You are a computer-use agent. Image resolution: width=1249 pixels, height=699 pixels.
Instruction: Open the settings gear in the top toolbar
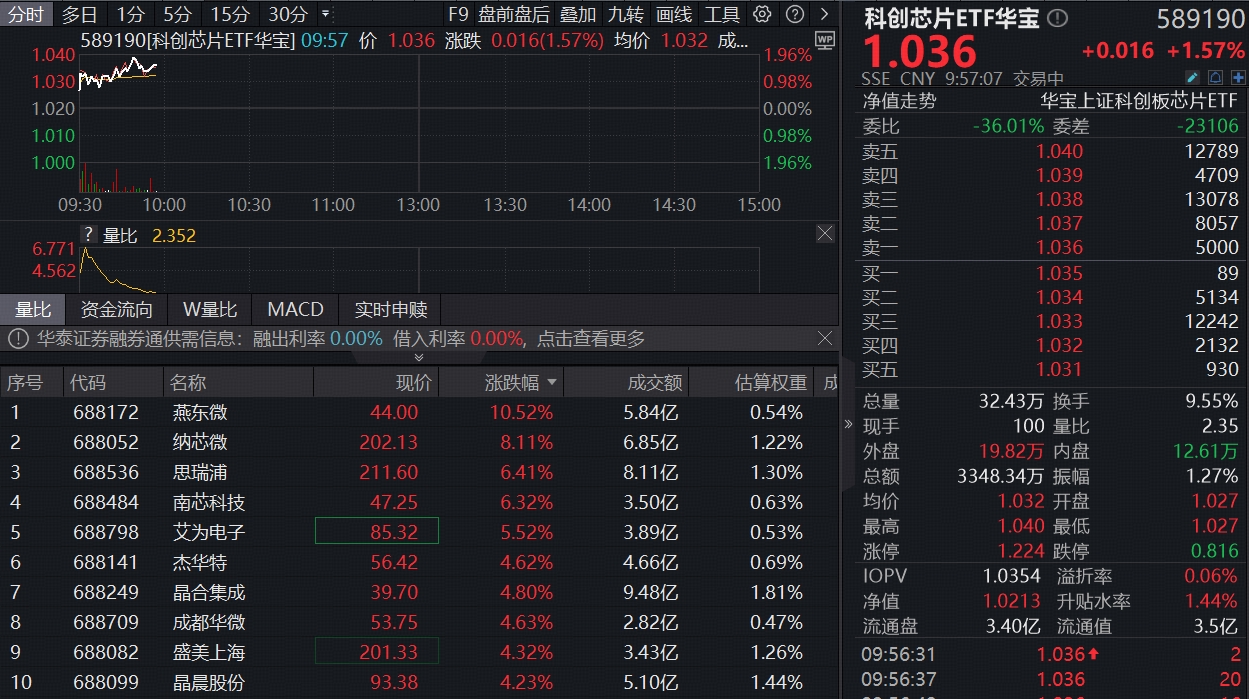pyautogui.click(x=762, y=14)
